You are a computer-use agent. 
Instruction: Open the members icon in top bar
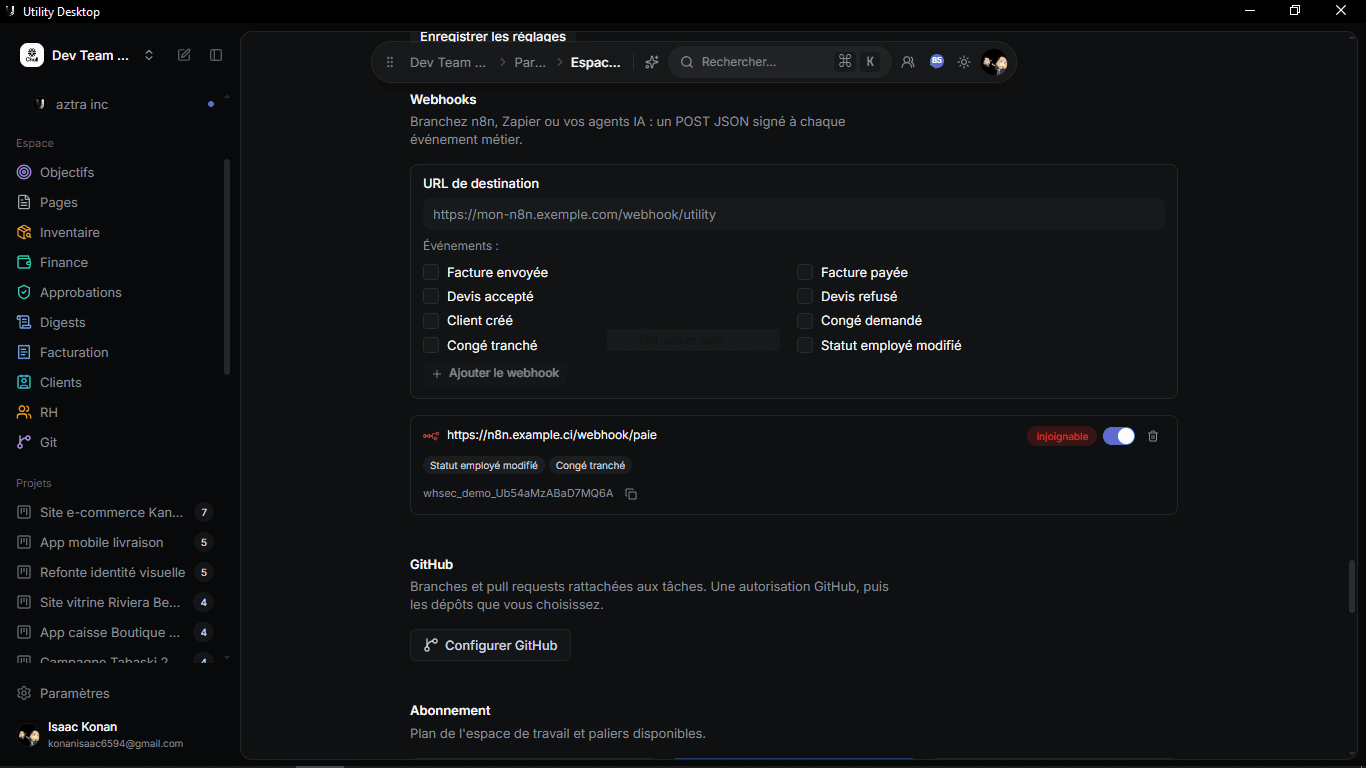coord(908,62)
